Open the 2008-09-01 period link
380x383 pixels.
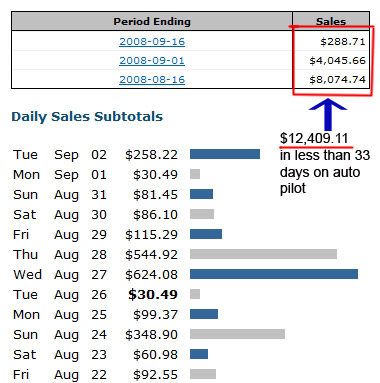tap(152, 61)
